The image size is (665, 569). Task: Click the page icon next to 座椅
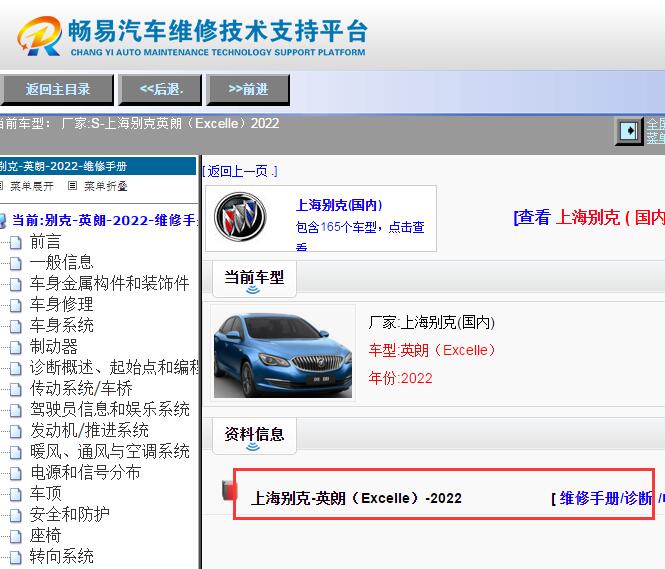pyautogui.click(x=16, y=537)
